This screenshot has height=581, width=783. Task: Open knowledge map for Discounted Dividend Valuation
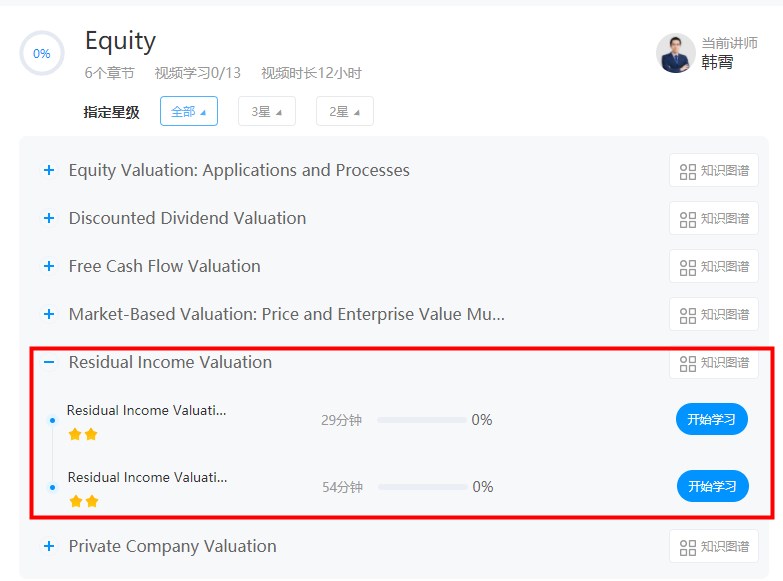coord(713,219)
